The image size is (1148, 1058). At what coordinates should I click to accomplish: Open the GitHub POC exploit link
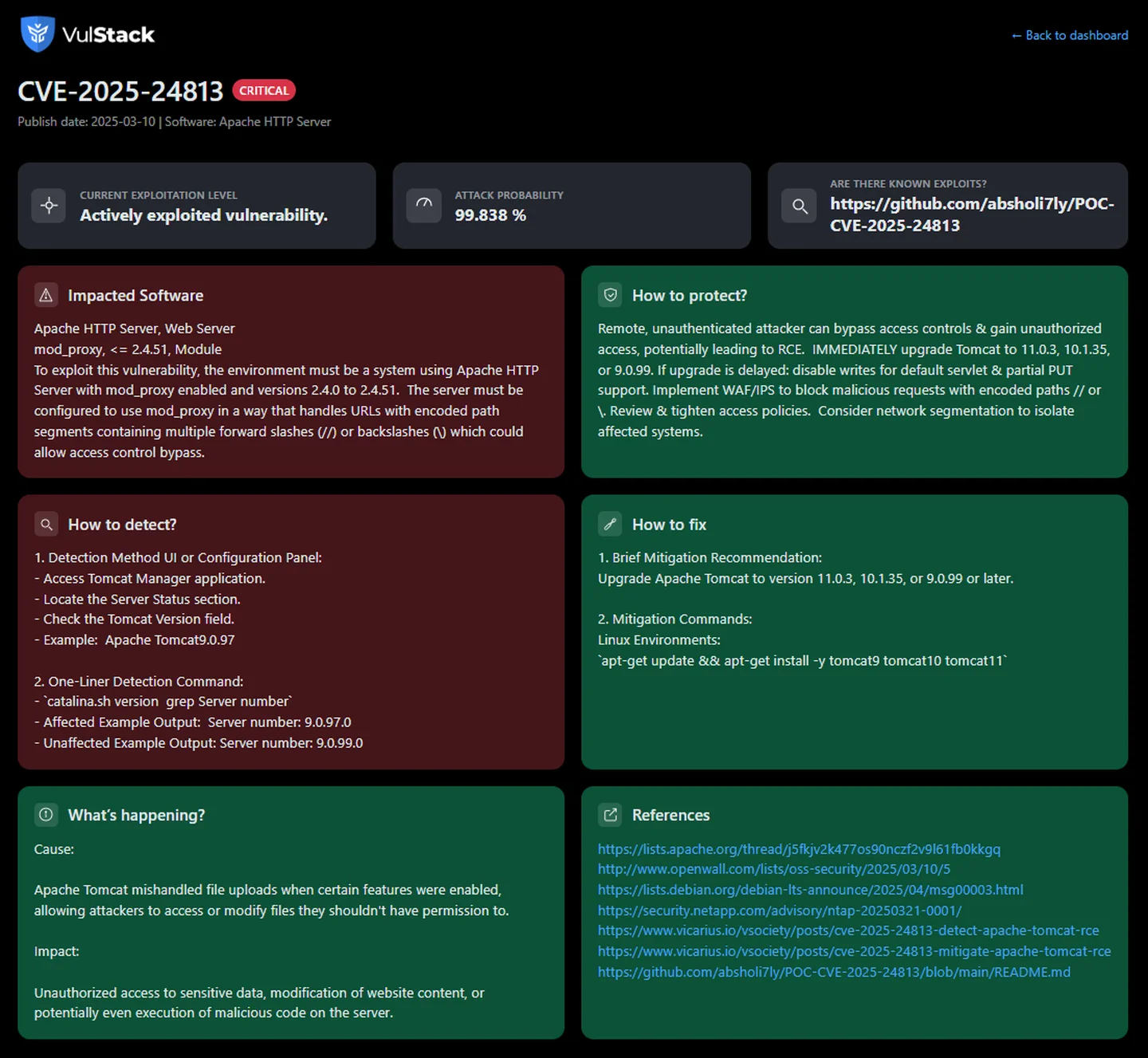(972, 214)
